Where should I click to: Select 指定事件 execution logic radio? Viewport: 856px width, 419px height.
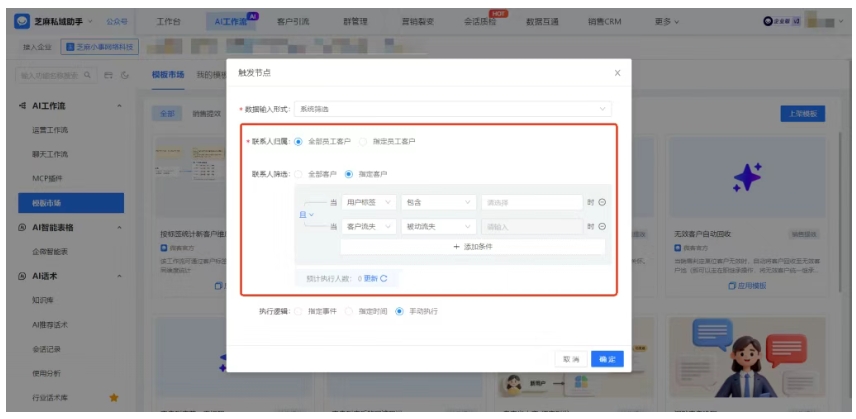298,312
